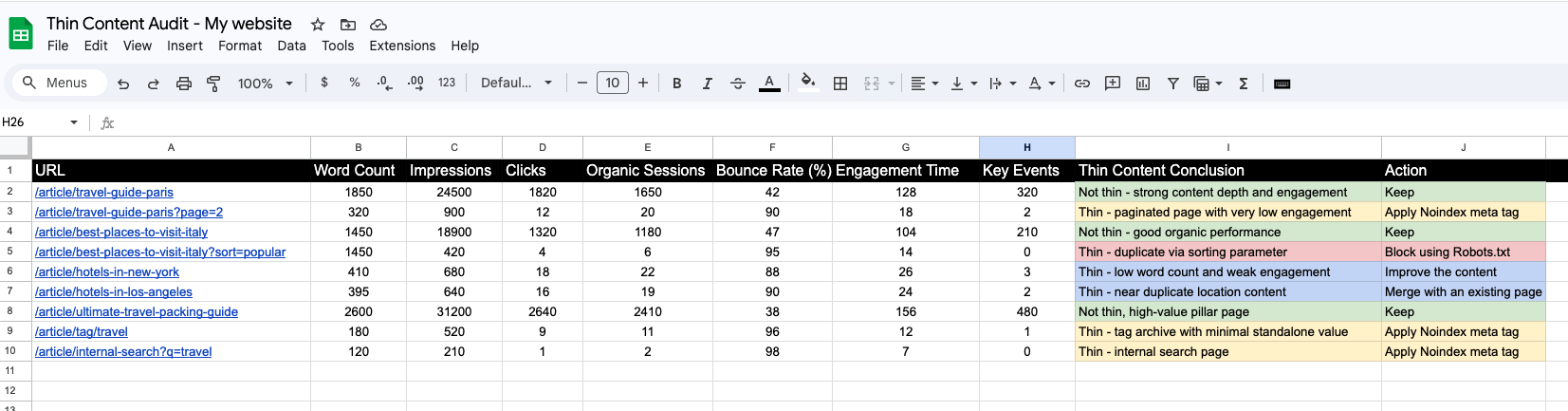1568x411 pixels.
Task: Open the Name box dropdown arrow
Action: click(x=74, y=122)
